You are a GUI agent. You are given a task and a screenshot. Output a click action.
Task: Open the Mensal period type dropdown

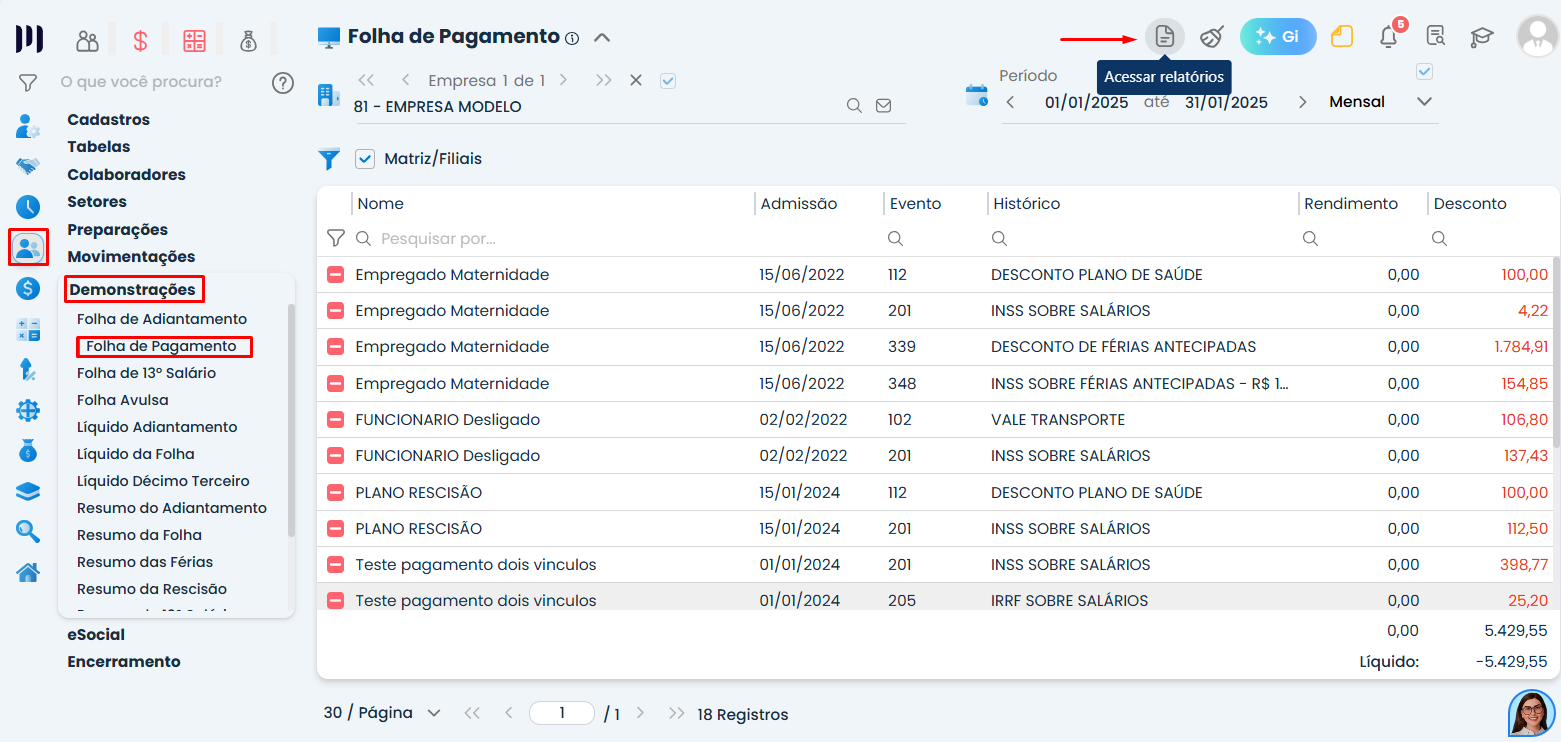(1381, 102)
